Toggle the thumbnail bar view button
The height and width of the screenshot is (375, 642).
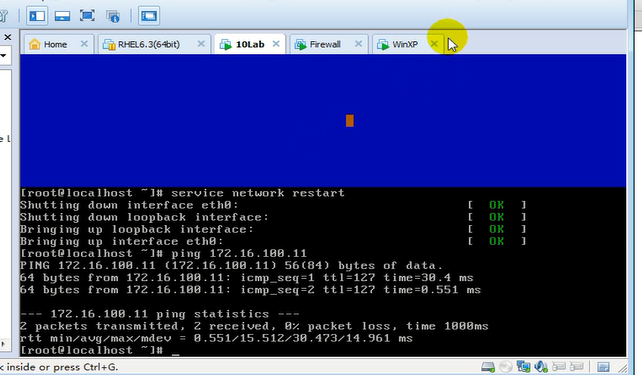pos(62,16)
